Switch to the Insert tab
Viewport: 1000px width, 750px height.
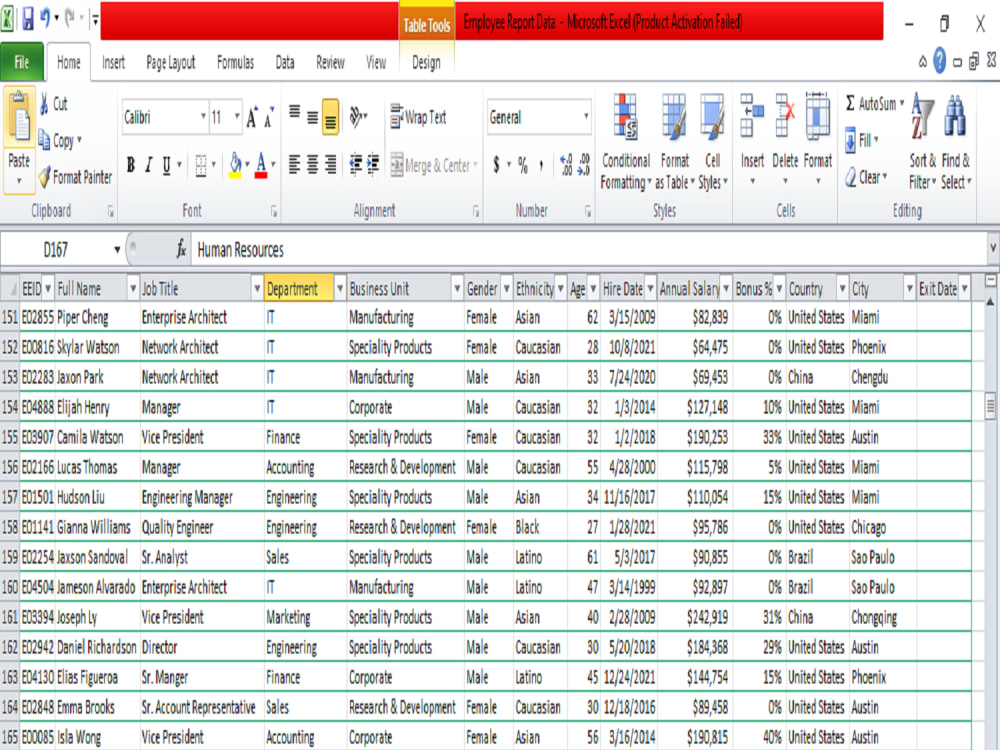114,62
